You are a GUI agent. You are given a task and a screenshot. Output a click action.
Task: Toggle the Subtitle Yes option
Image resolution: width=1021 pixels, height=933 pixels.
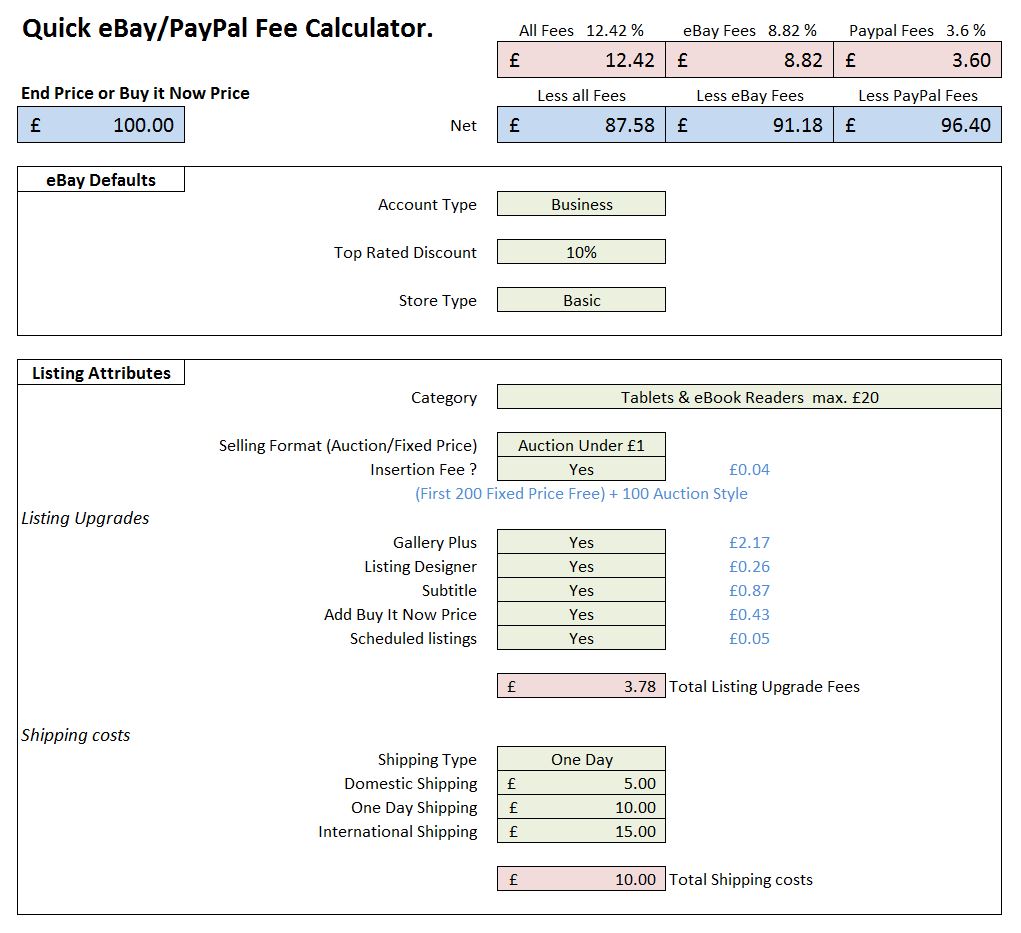(x=581, y=590)
